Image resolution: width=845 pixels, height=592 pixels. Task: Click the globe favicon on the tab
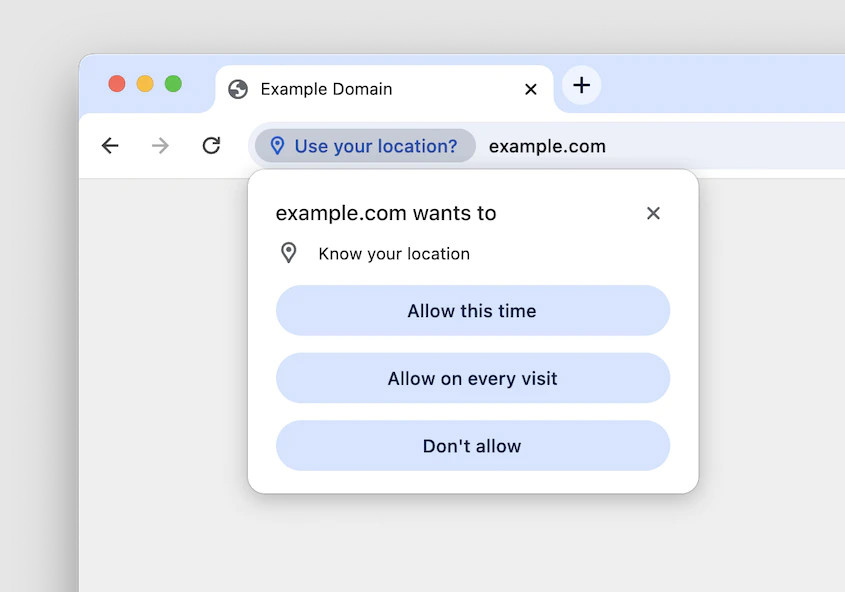coord(238,89)
